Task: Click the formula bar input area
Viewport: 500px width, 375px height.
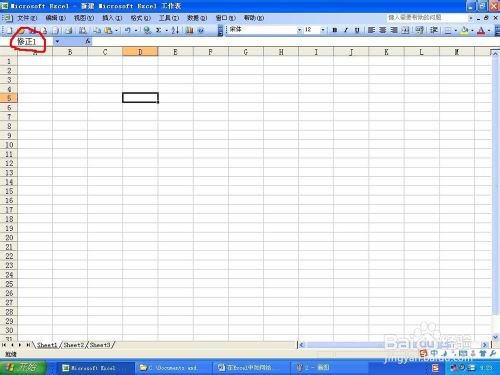Action: (x=295, y=41)
